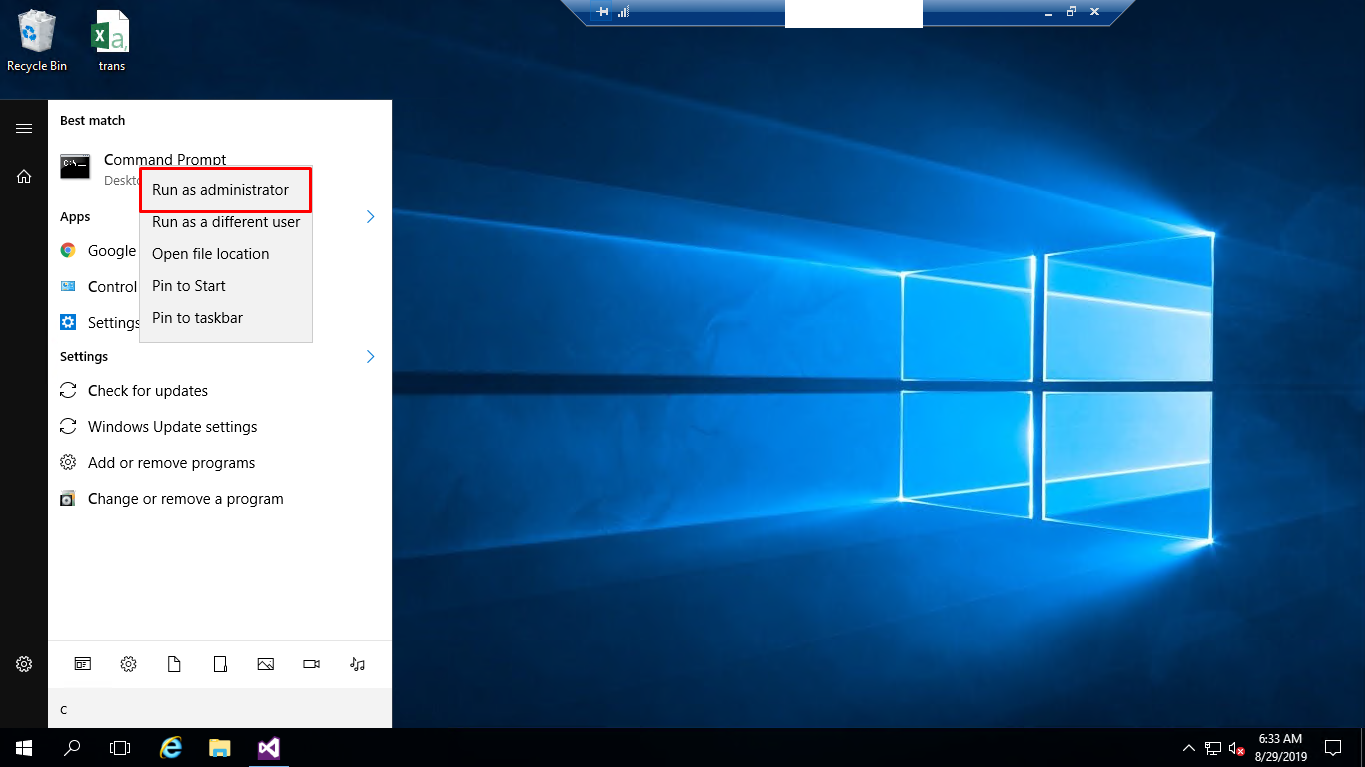
Task: Click the network status tray icon
Action: click(1213, 748)
